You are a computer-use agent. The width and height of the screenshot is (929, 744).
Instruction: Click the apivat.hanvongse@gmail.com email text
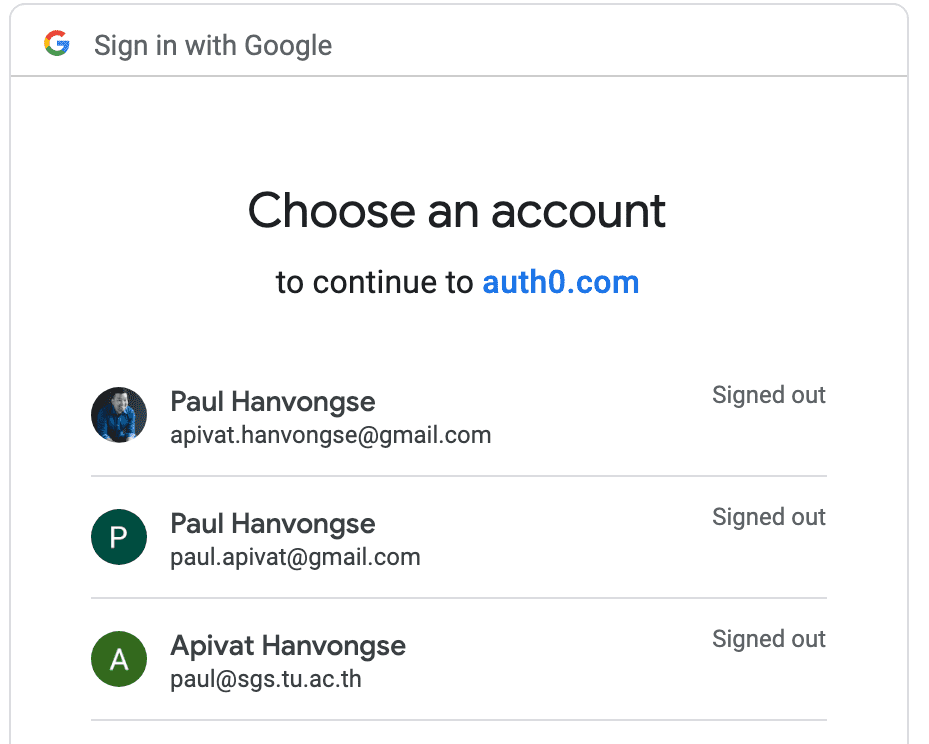[x=331, y=435]
